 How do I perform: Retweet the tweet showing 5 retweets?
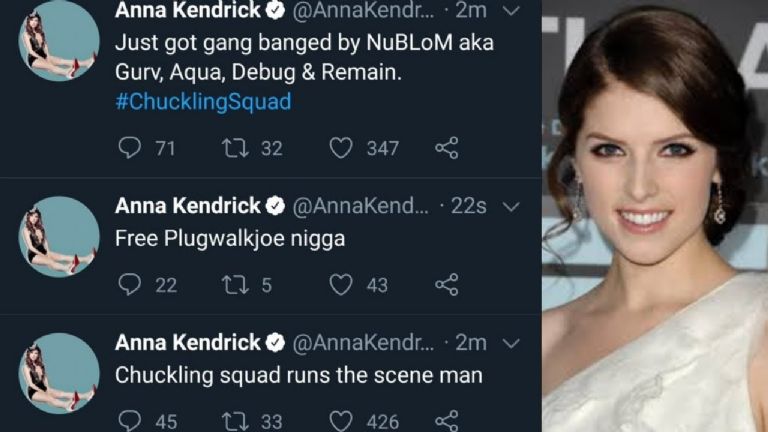pos(235,285)
